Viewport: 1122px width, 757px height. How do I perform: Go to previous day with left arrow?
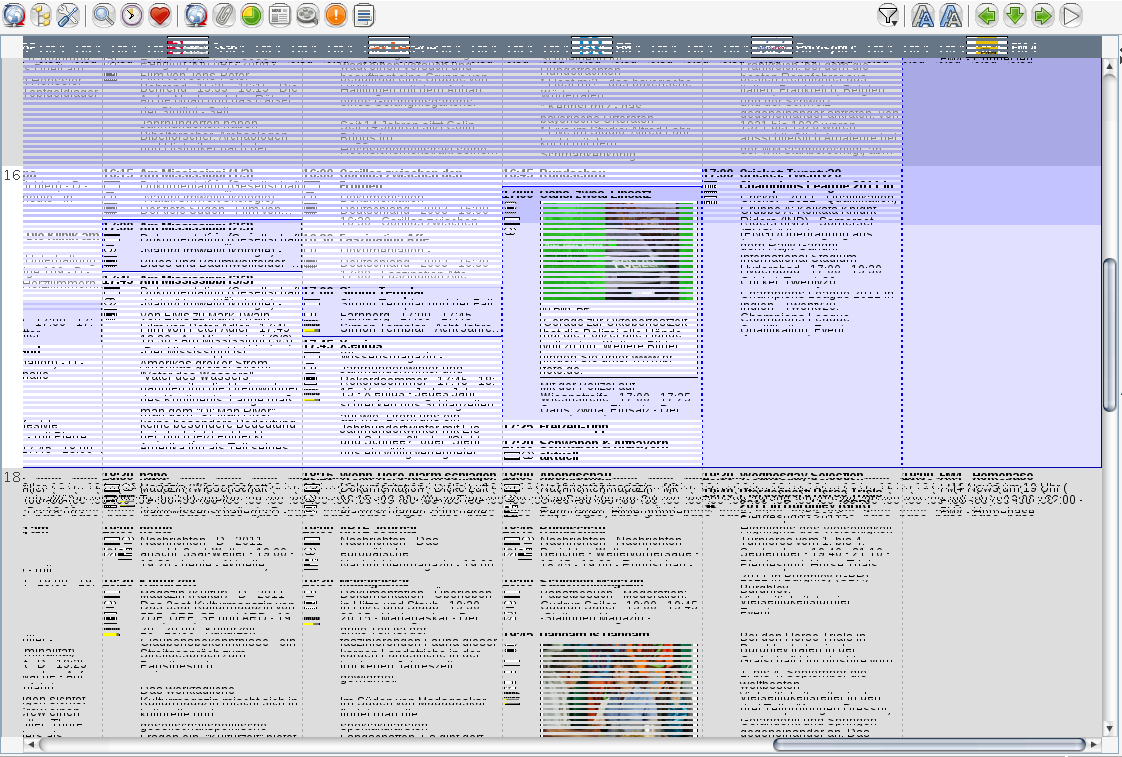(987, 15)
